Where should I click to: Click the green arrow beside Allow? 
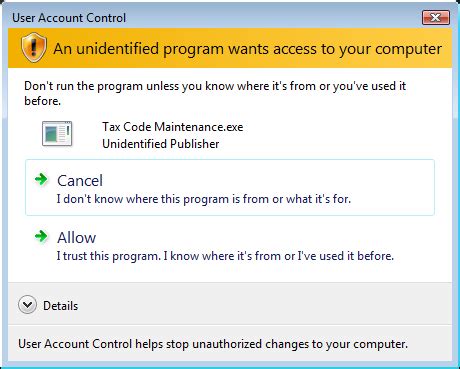pos(41,236)
